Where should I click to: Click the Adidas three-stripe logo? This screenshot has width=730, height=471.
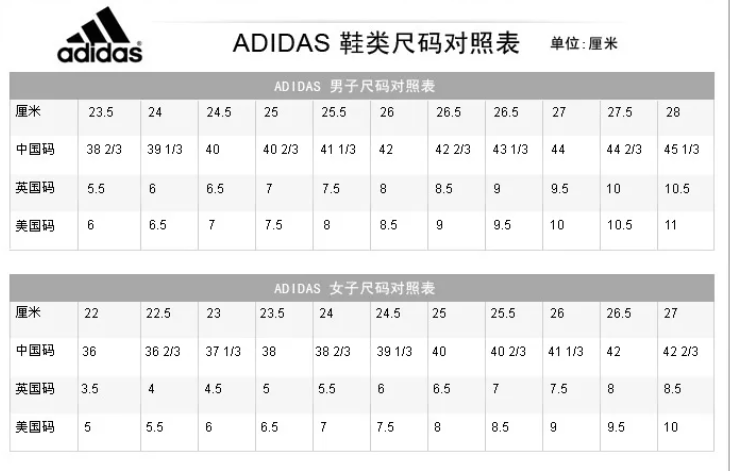tap(100, 36)
